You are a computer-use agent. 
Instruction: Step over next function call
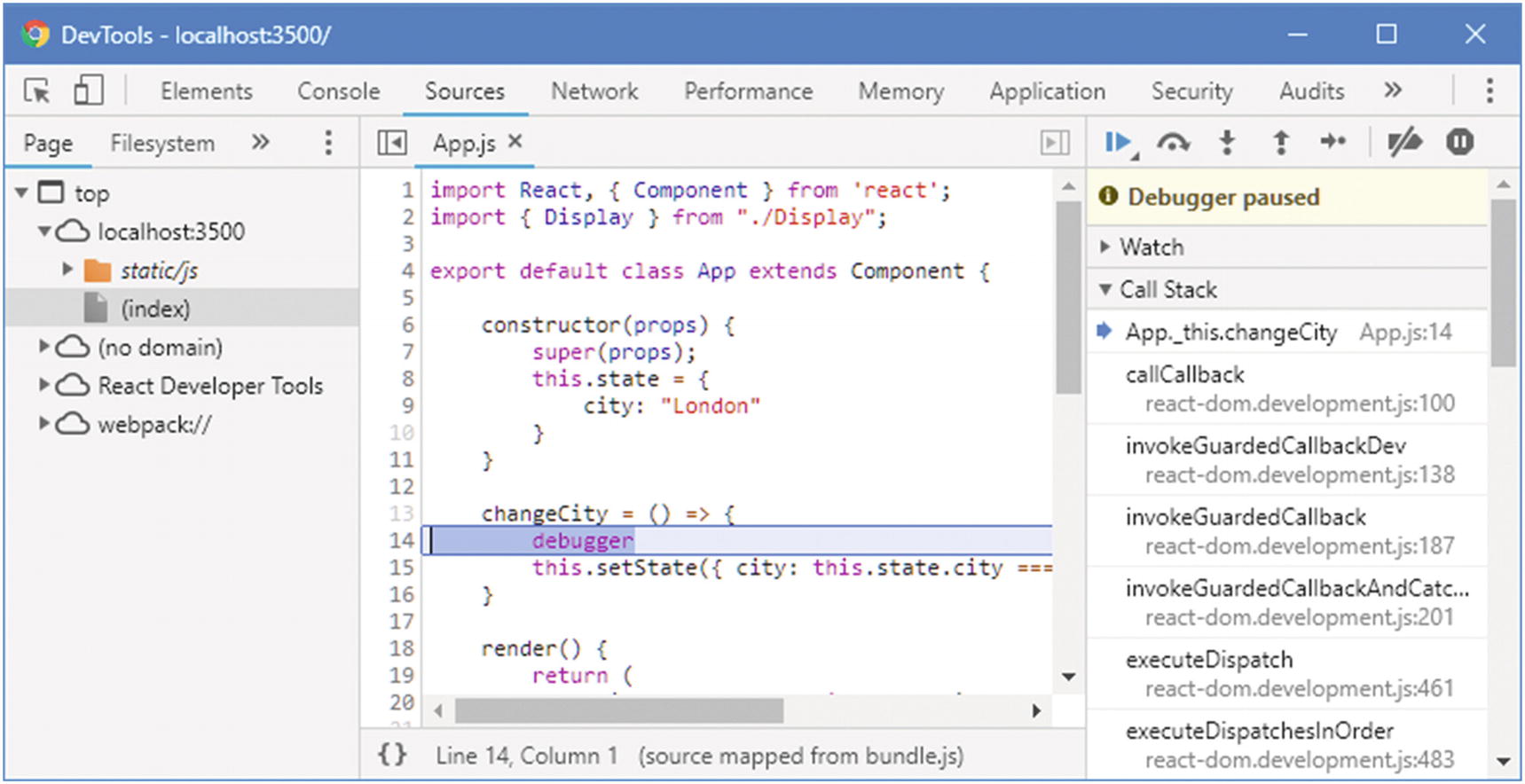(x=1173, y=143)
